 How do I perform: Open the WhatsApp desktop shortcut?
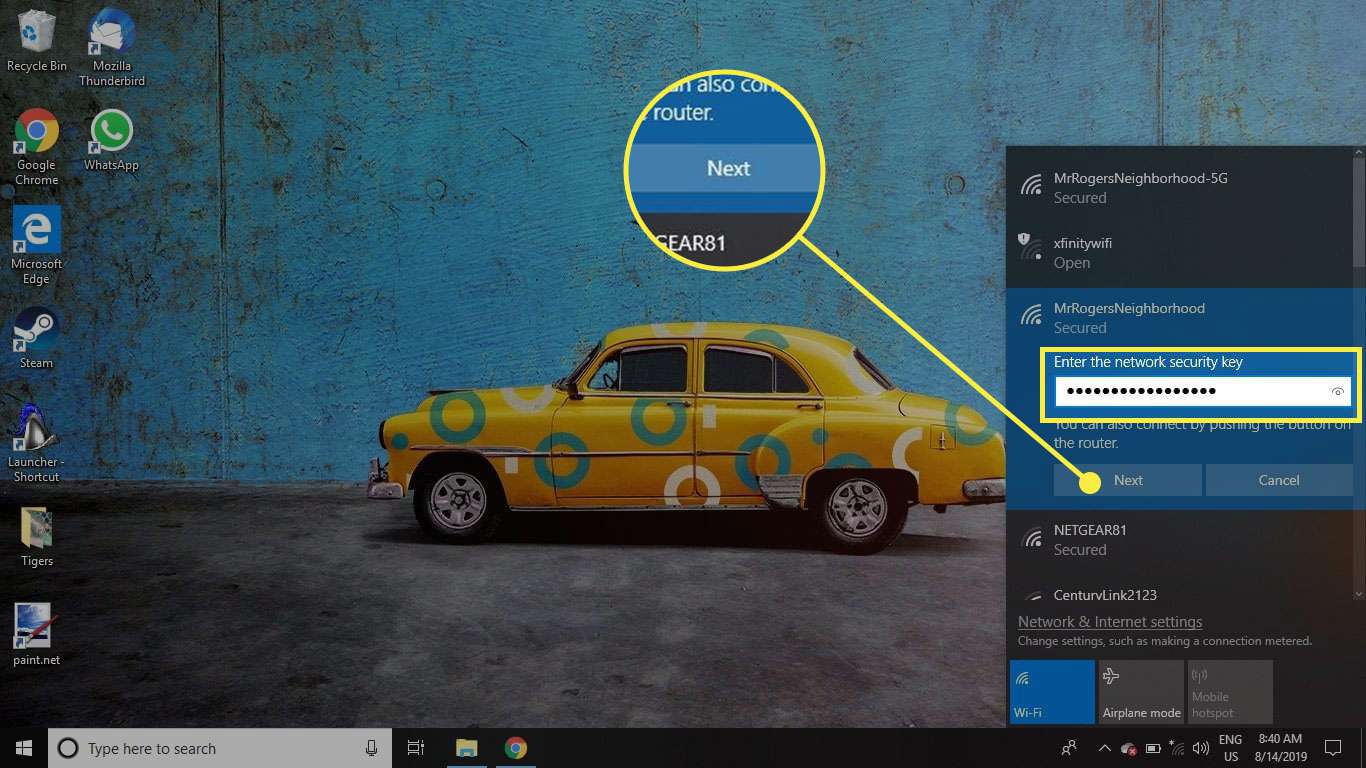(111, 140)
